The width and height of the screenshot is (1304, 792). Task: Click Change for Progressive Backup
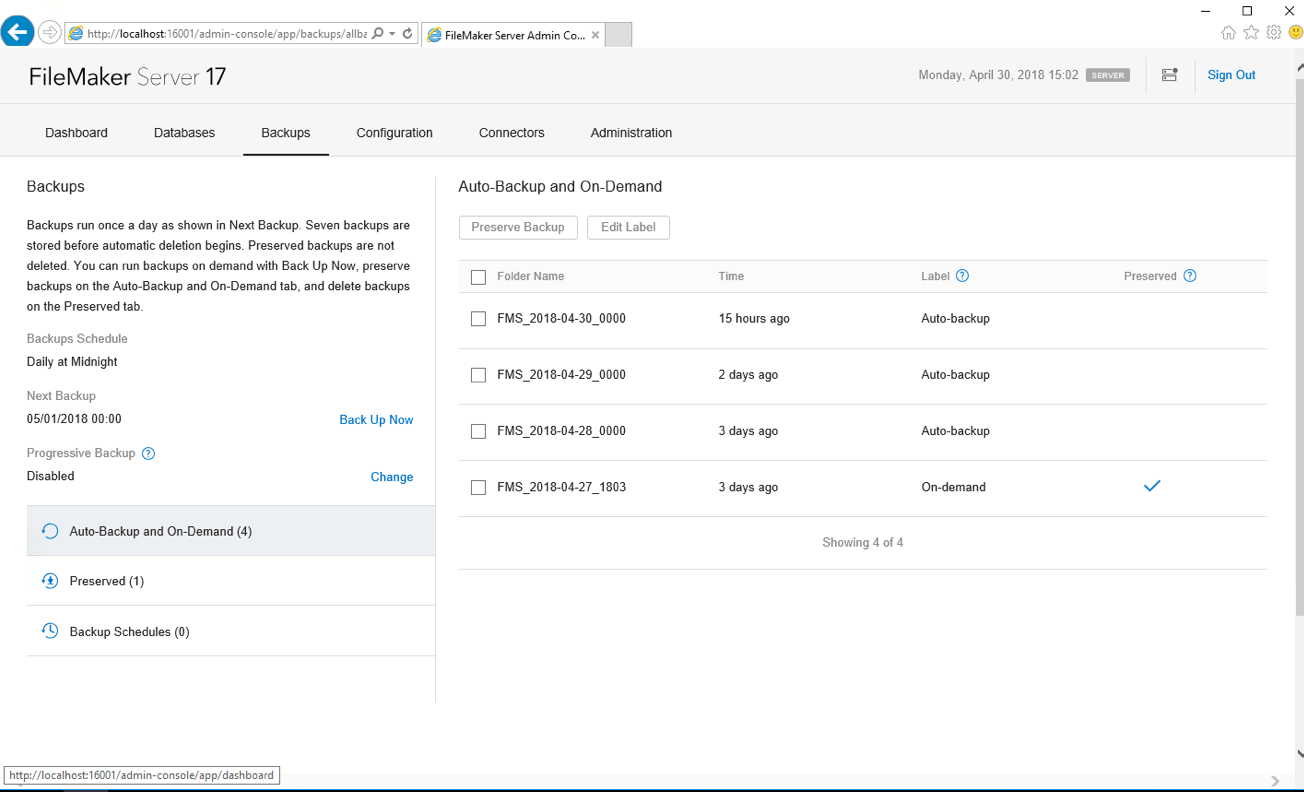click(392, 477)
